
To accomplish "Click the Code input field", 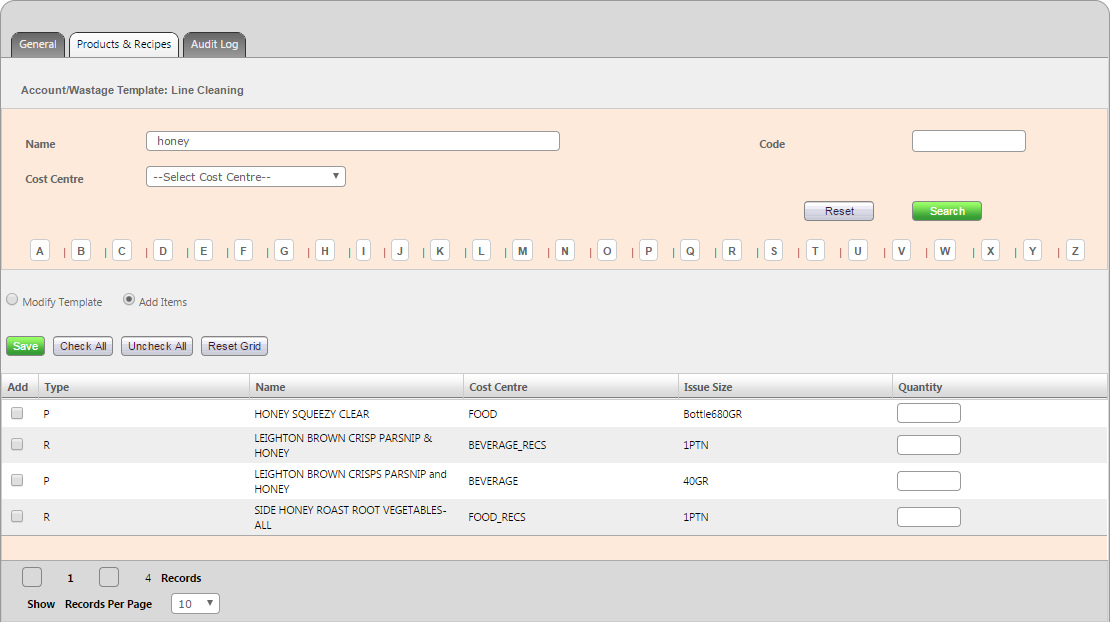I will click(968, 141).
